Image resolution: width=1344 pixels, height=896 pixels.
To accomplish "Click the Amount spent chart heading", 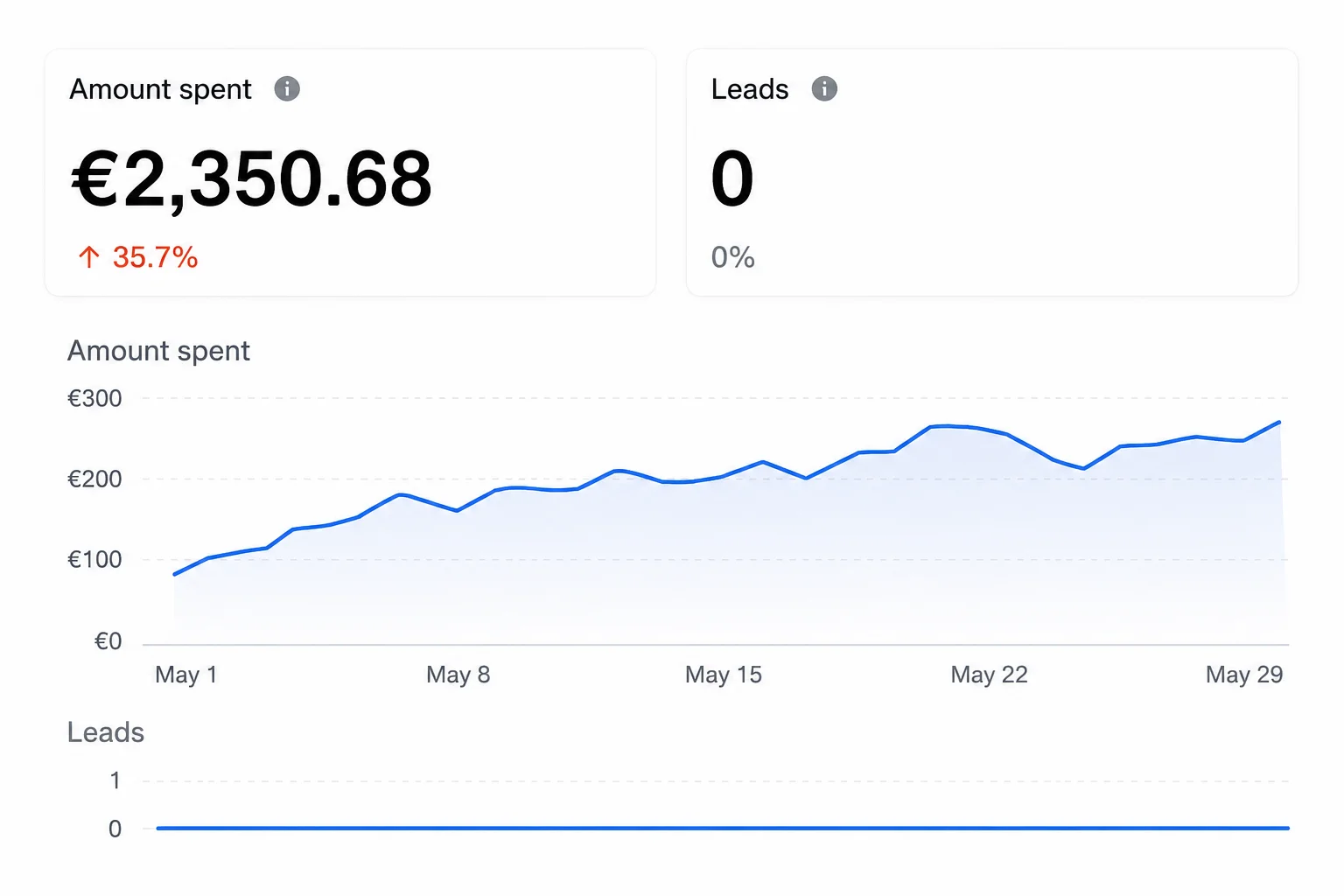I will 158,351.
